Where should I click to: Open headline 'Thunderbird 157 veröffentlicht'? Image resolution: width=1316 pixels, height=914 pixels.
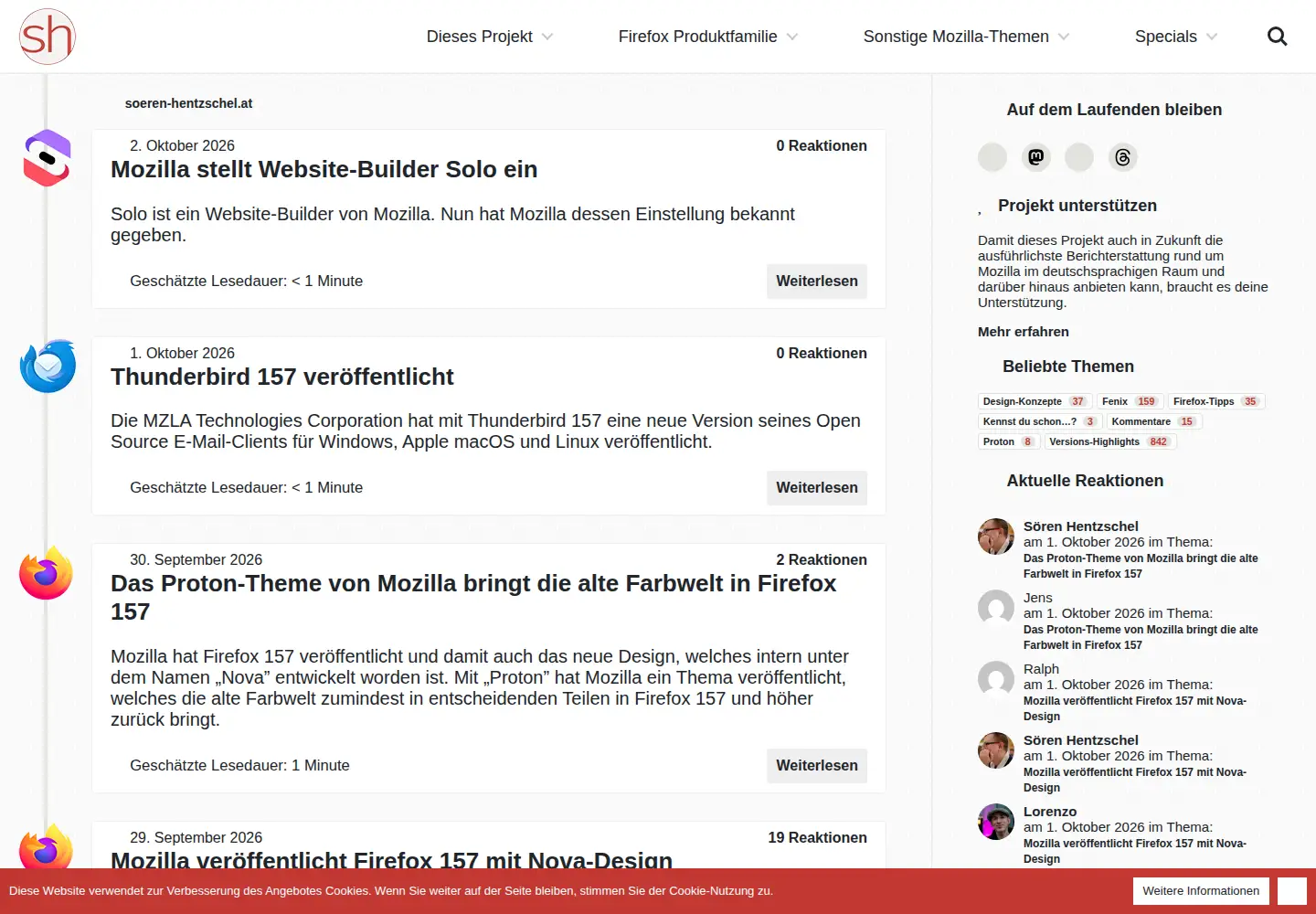(282, 377)
